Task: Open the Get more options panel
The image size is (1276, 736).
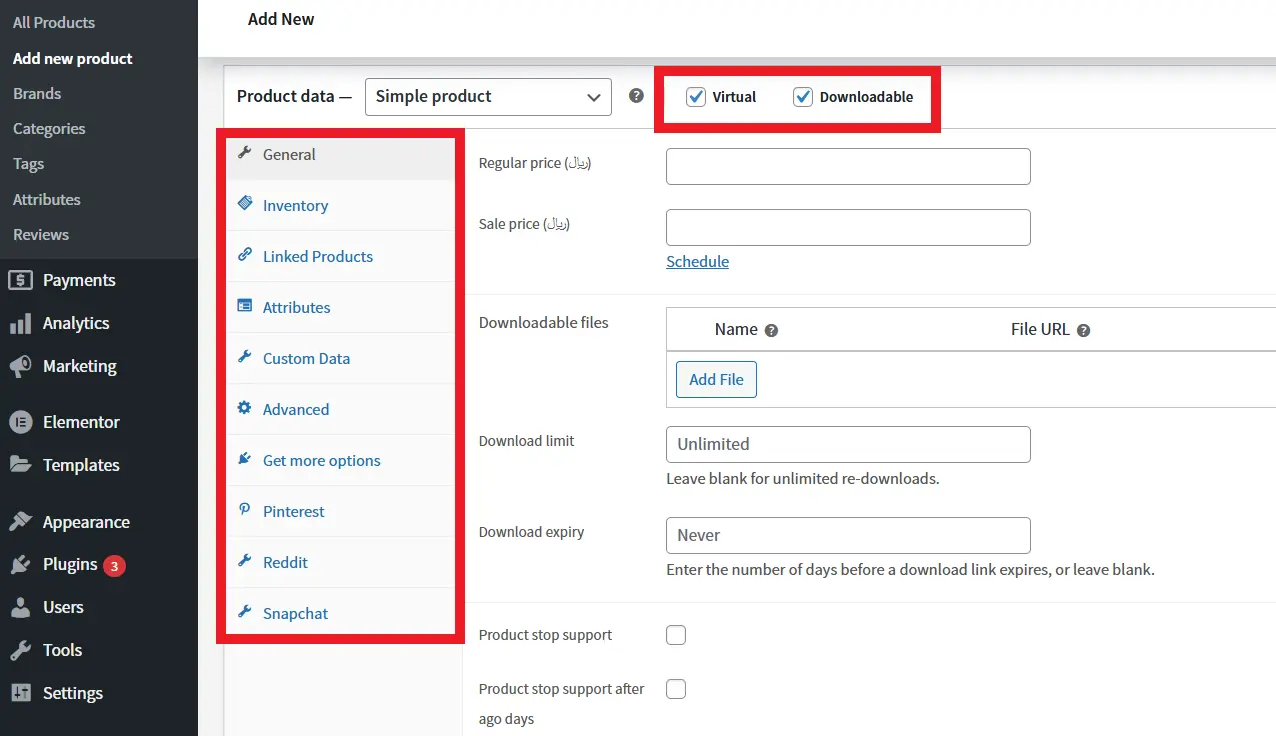Action: point(321,460)
